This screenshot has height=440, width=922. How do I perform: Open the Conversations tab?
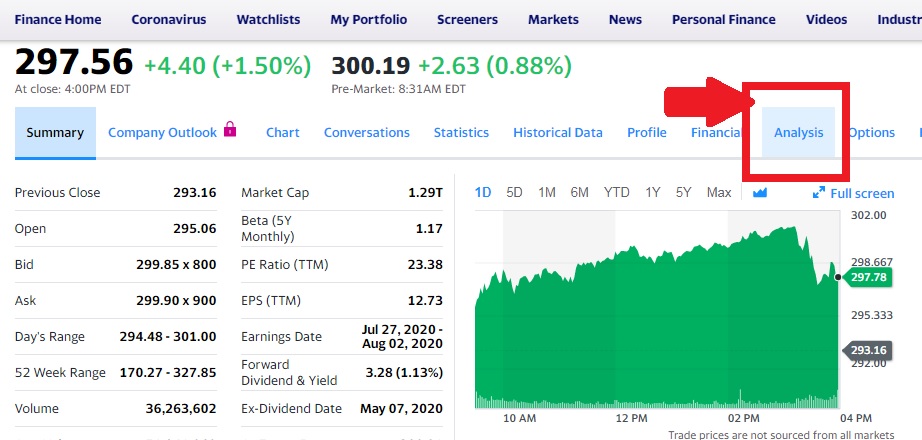[x=367, y=133]
